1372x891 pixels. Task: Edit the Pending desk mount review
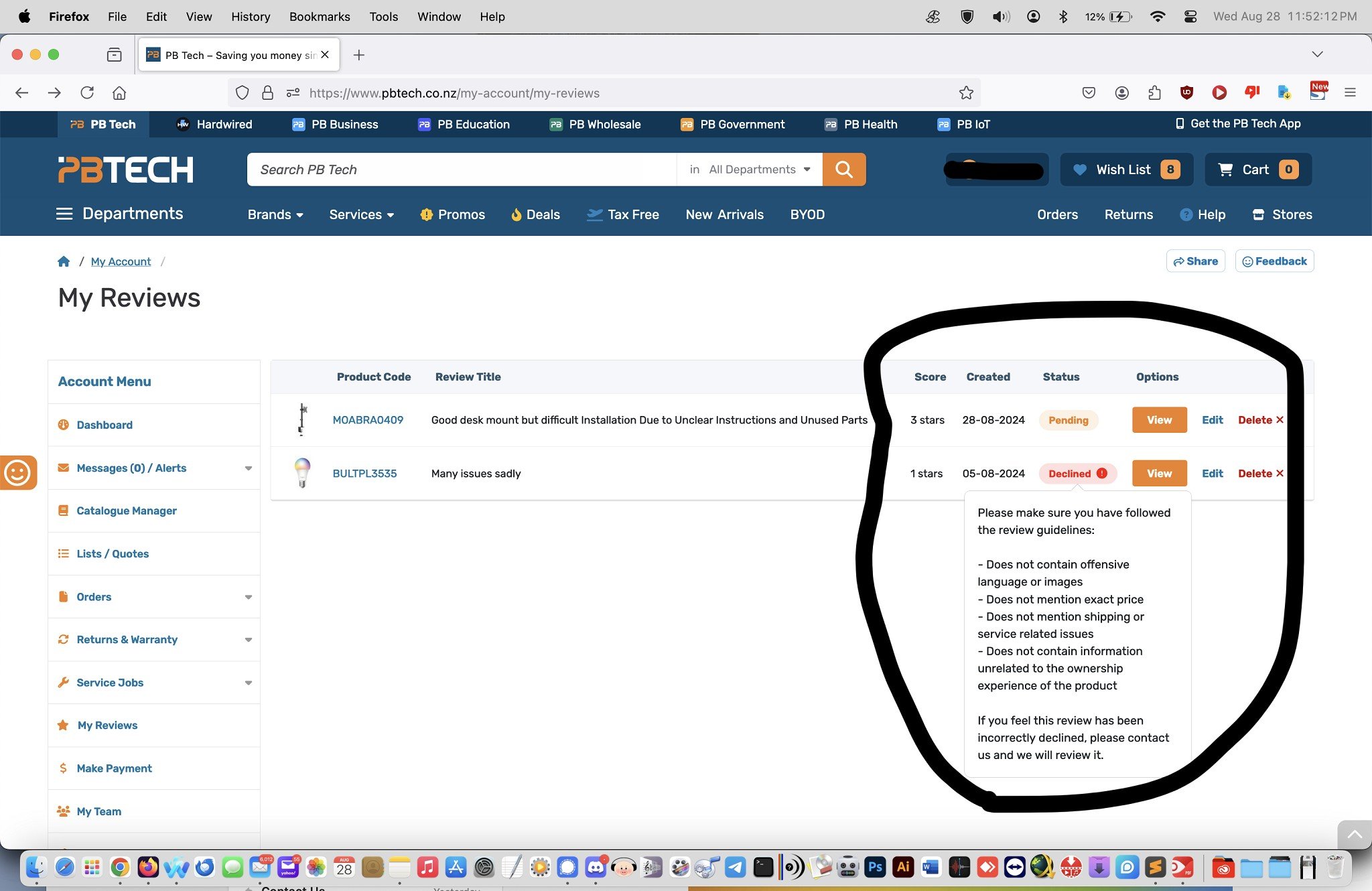(1212, 419)
